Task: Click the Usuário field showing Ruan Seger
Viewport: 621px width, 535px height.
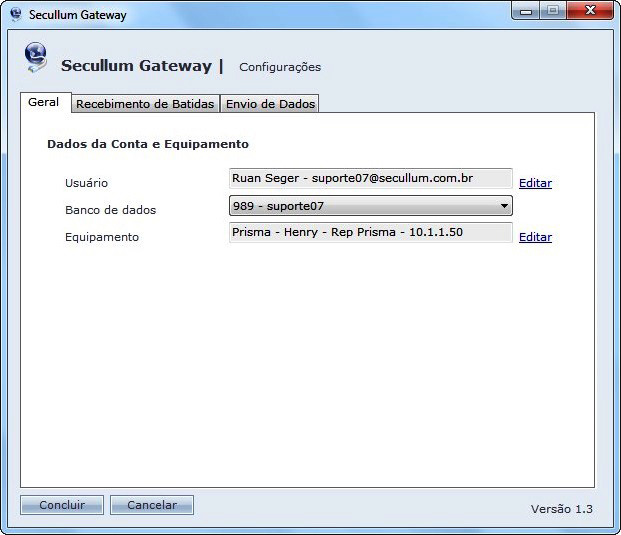Action: (x=370, y=179)
